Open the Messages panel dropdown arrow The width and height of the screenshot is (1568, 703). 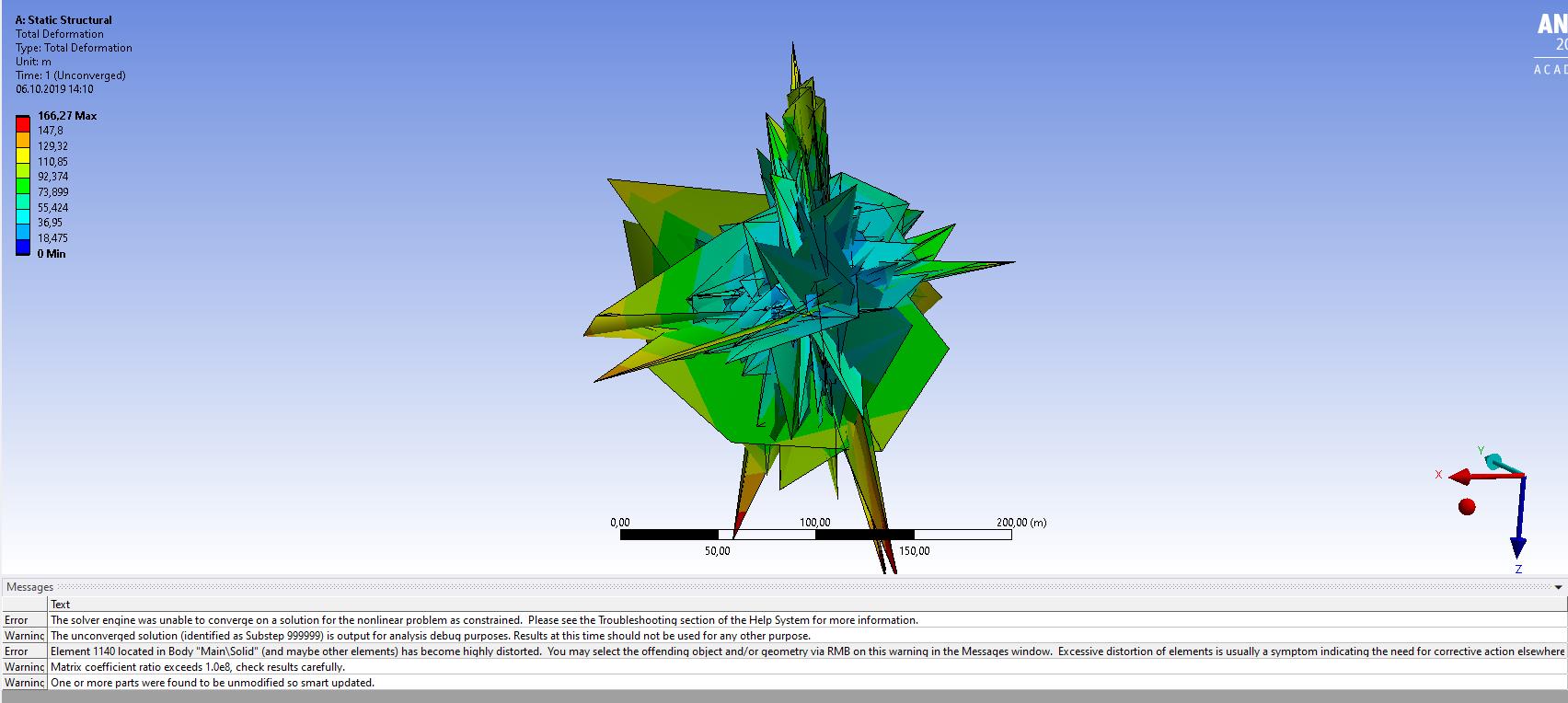tap(1559, 587)
